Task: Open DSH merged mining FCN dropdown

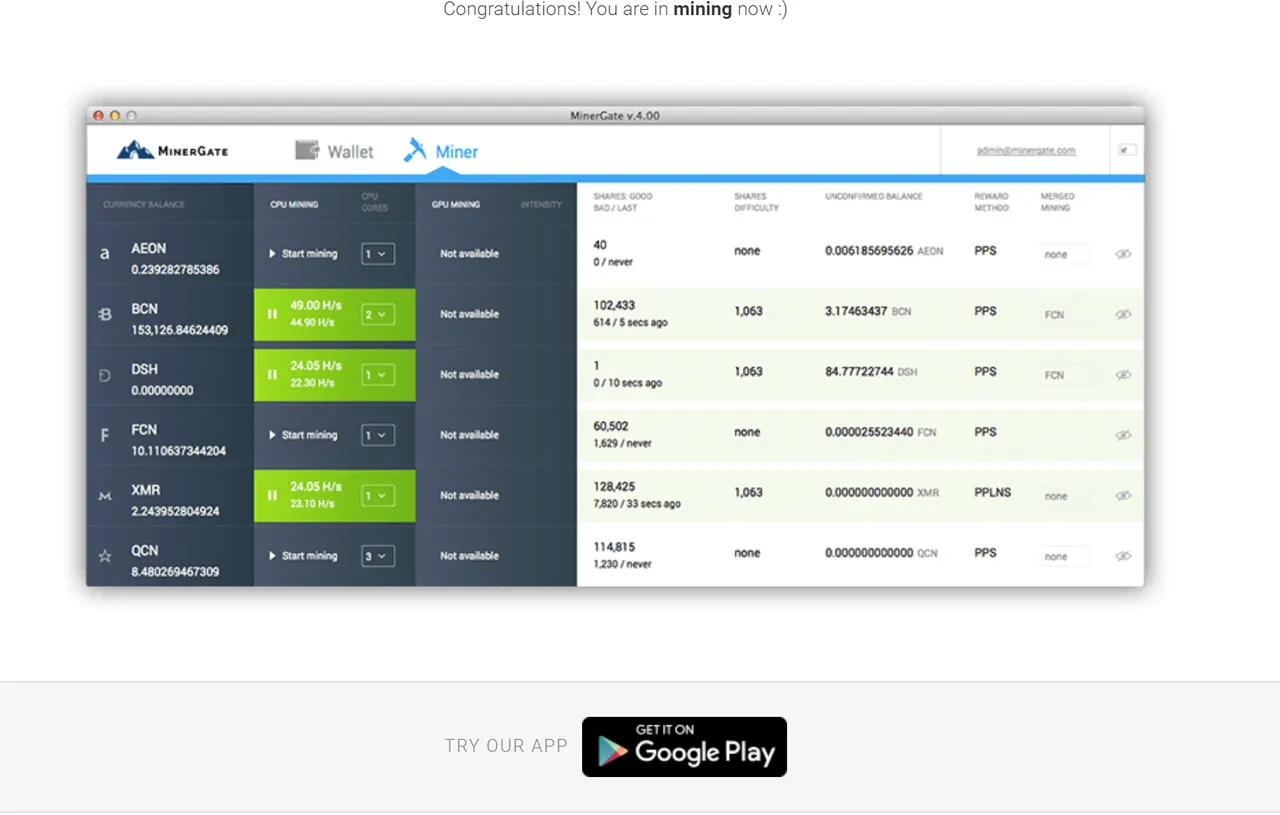Action: click(x=1064, y=375)
